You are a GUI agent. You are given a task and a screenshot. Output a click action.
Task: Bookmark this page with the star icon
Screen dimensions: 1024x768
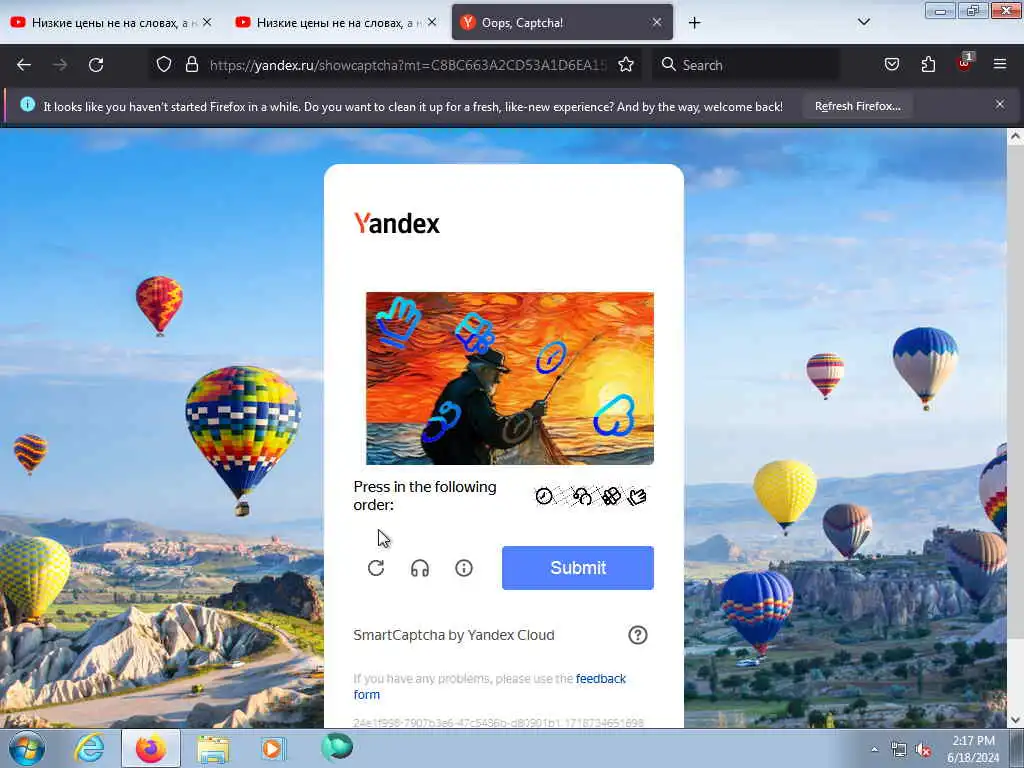(626, 64)
